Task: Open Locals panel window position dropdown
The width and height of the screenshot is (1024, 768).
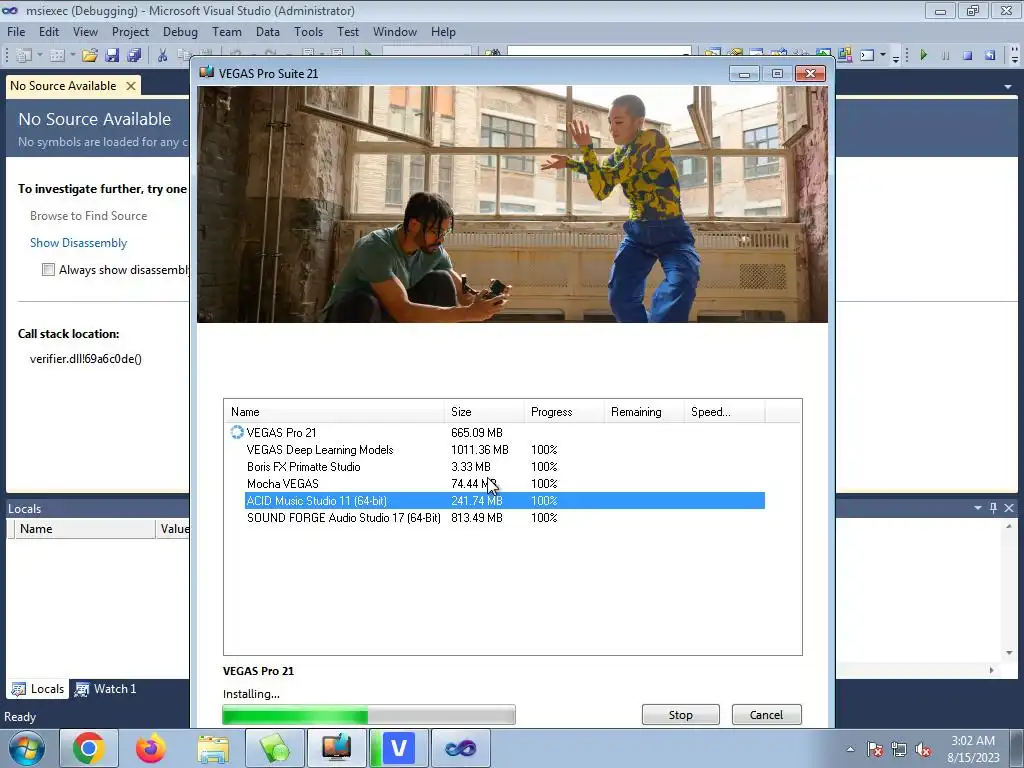Action: click(978, 507)
